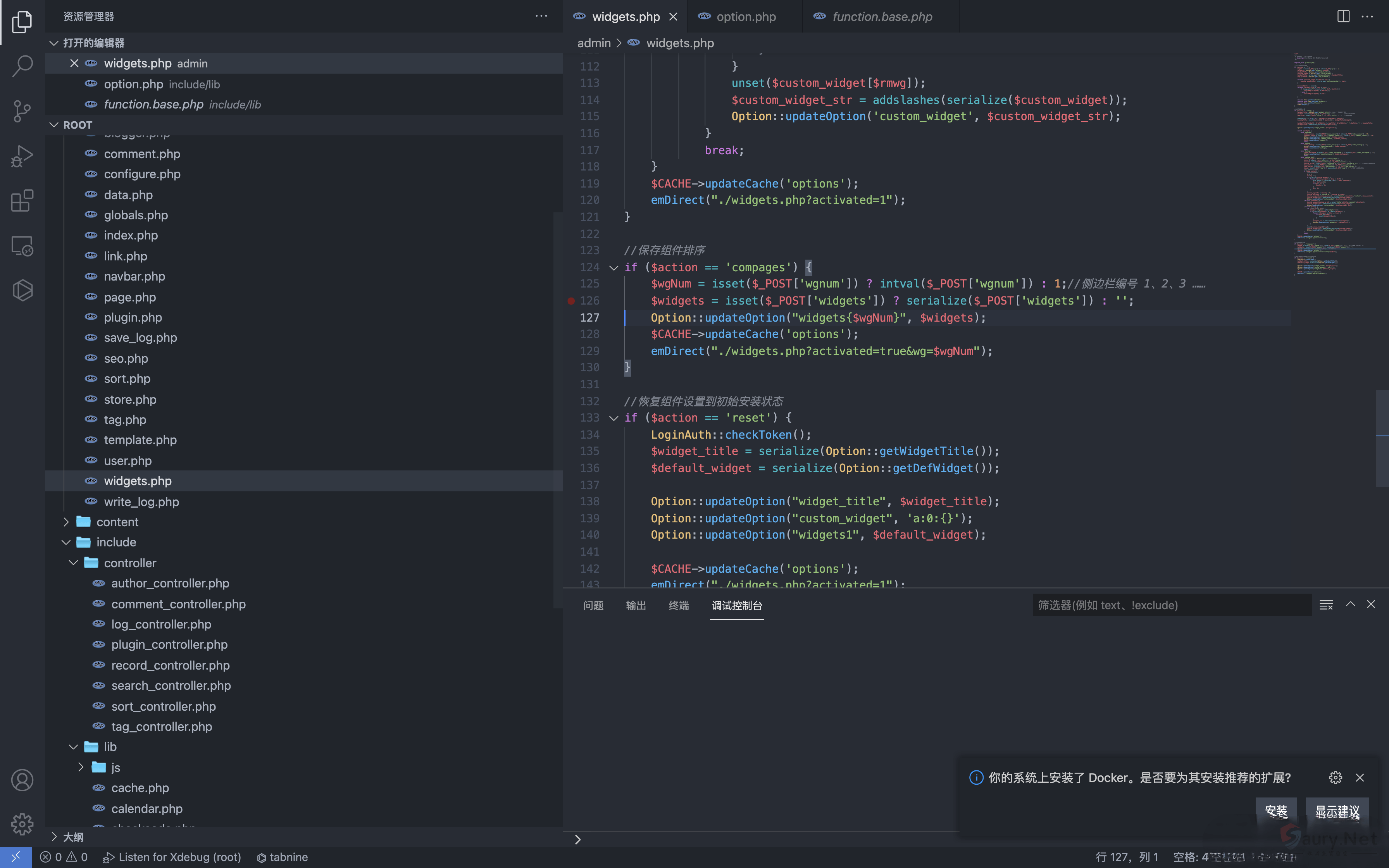
Task: Open Extensions view icon
Action: (x=22, y=200)
